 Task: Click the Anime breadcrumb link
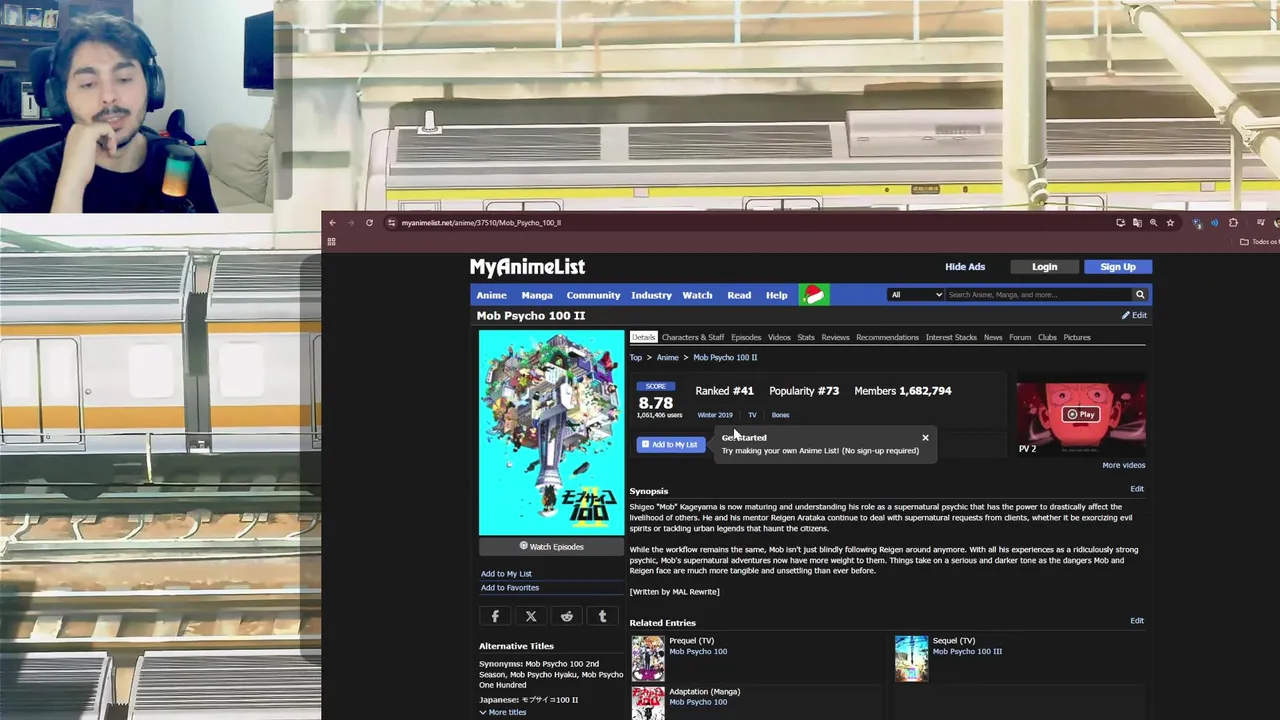667,358
